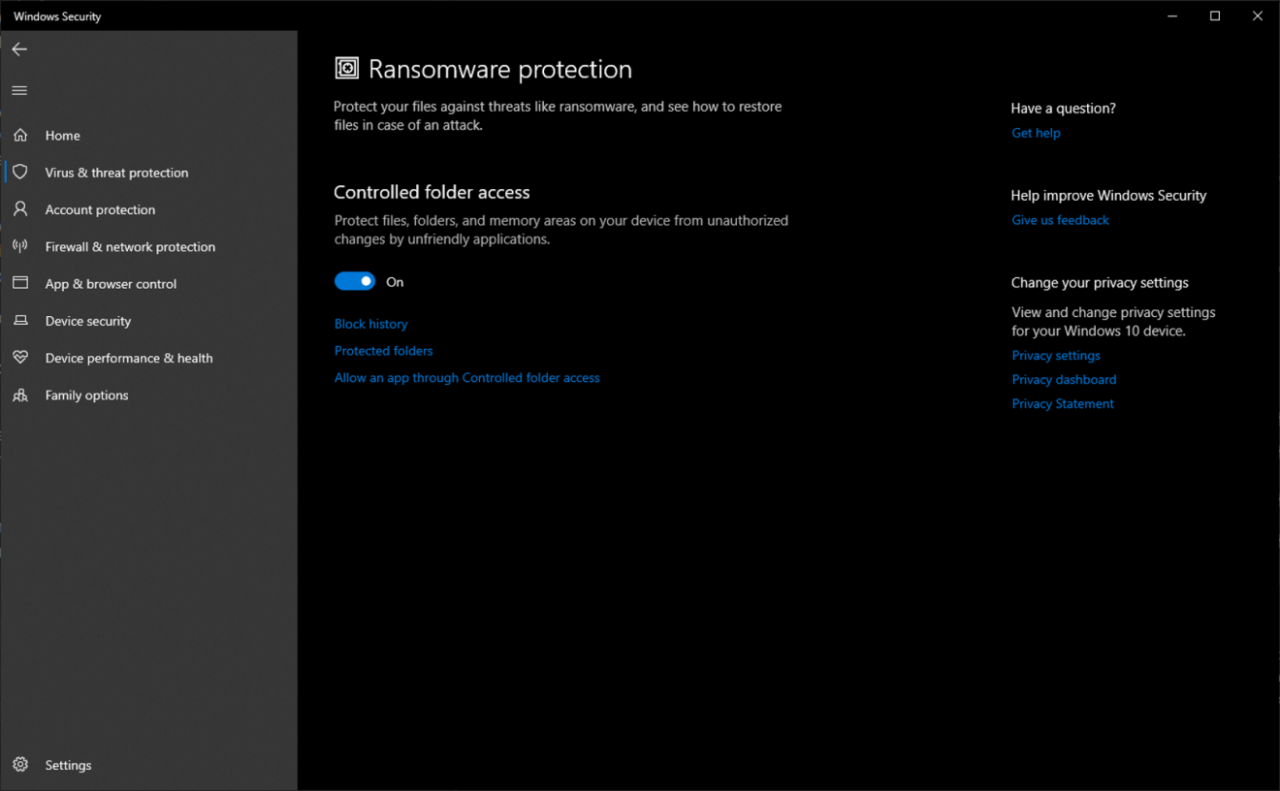Viewport: 1280px width, 791px height.
Task: Go back with the back arrow
Action: click(x=19, y=48)
